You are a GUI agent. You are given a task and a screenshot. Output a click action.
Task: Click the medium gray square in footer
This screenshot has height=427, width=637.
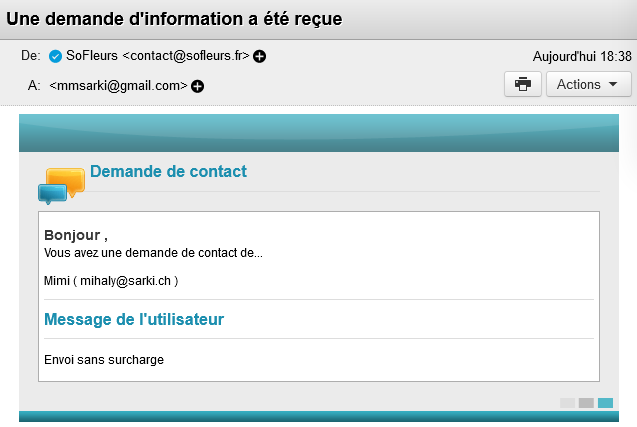coord(586,402)
